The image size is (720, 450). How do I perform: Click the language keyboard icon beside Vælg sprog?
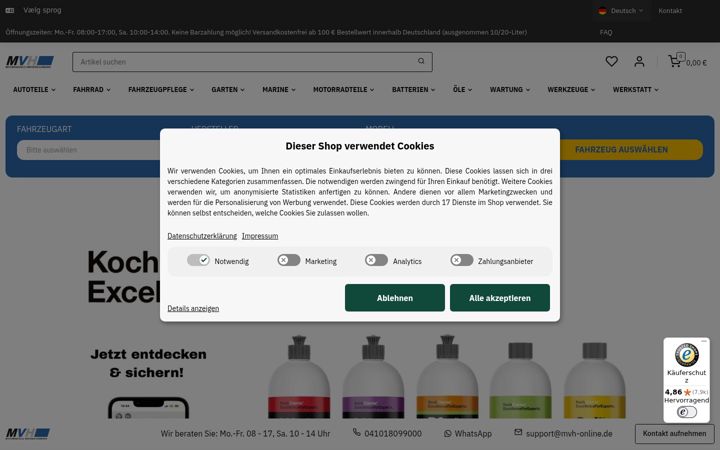pyautogui.click(x=10, y=10)
